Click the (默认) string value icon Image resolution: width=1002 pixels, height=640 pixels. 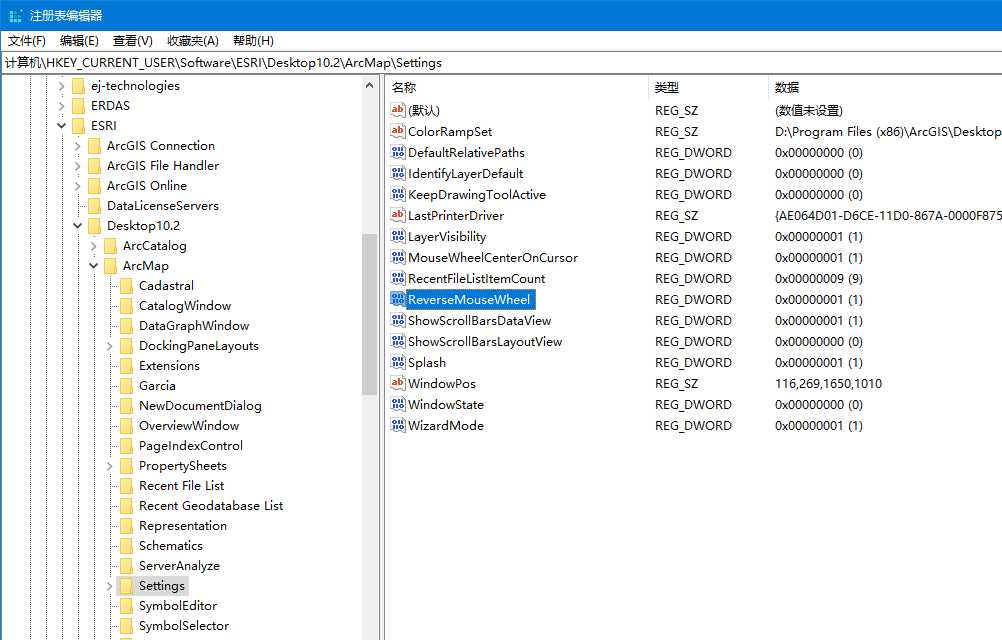tap(397, 110)
